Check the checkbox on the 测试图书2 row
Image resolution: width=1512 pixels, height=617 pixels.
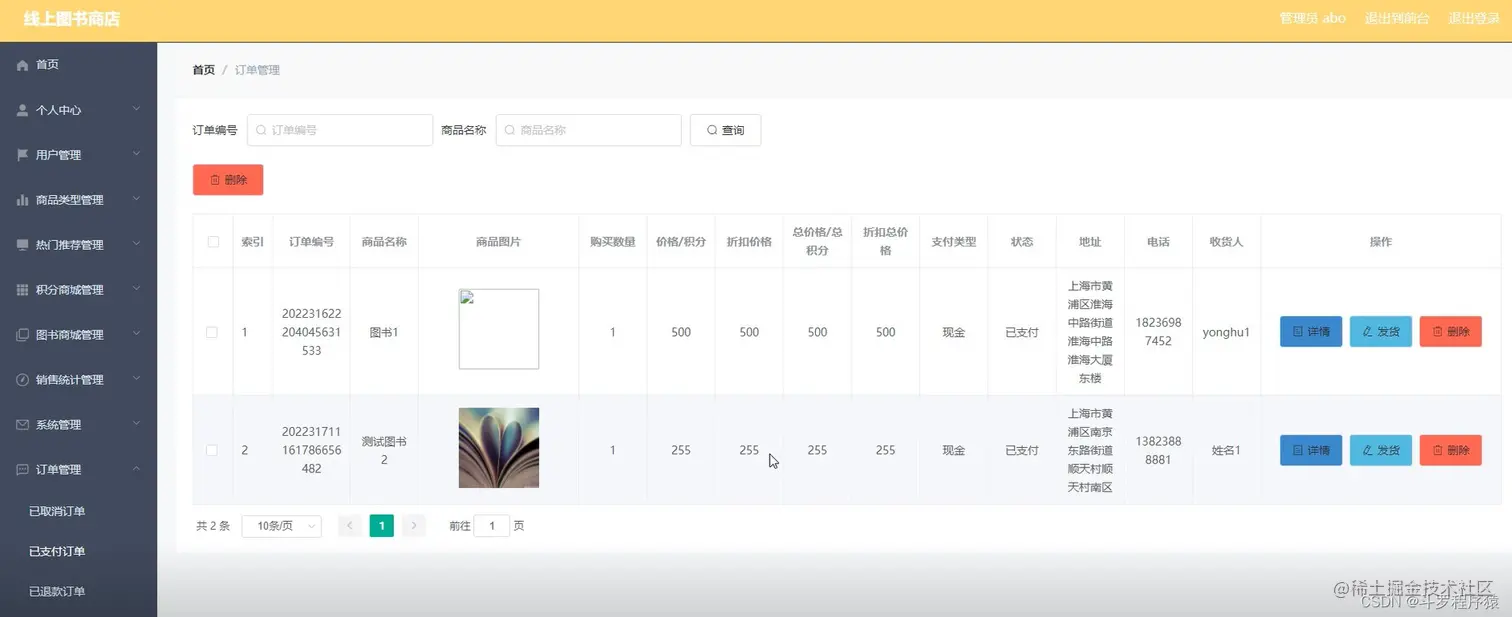212,450
